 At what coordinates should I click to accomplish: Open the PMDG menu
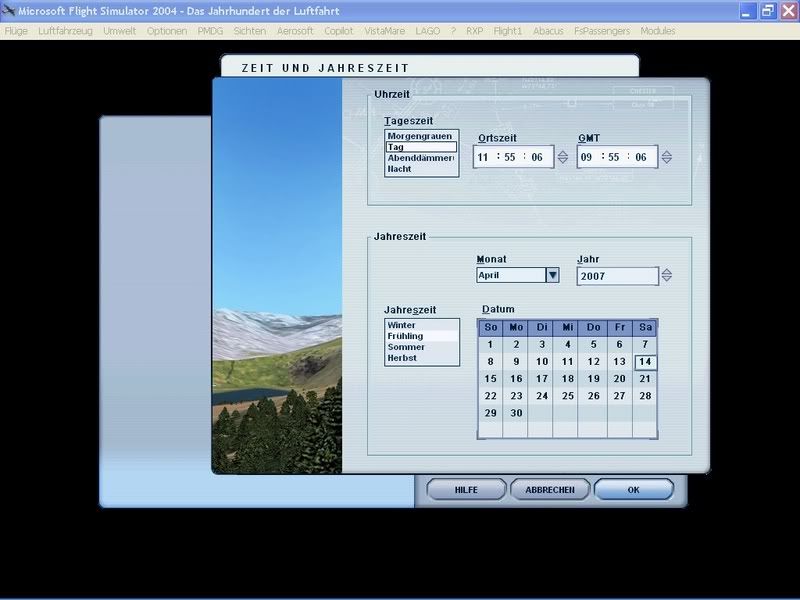click(x=210, y=31)
